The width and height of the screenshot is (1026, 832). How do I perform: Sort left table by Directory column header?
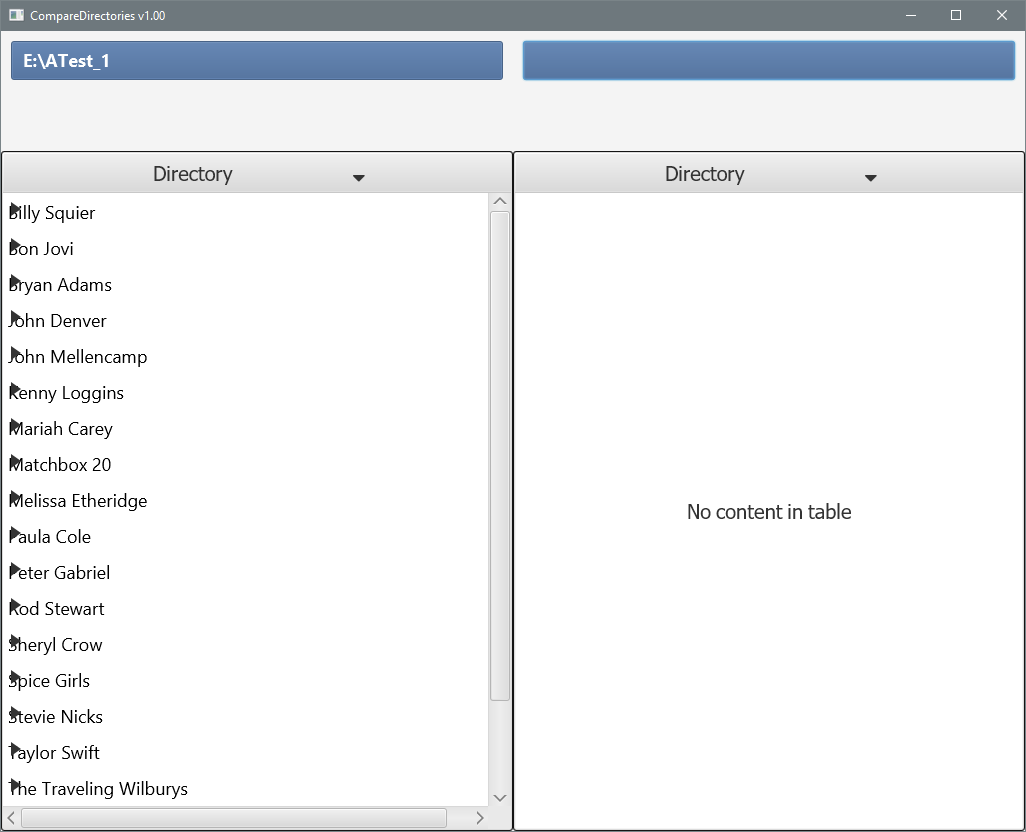click(x=257, y=173)
